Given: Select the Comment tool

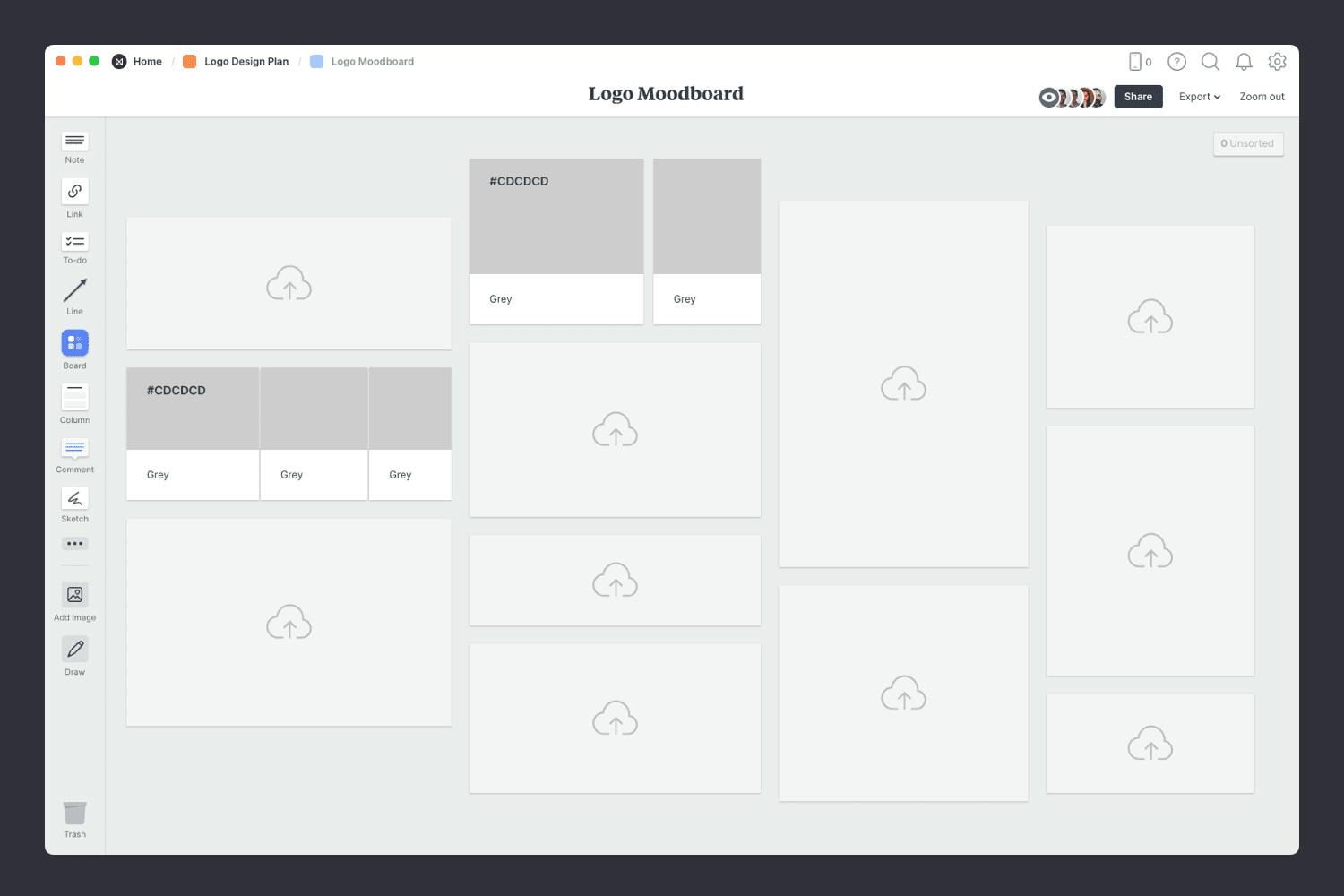Looking at the screenshot, I should coord(74,450).
